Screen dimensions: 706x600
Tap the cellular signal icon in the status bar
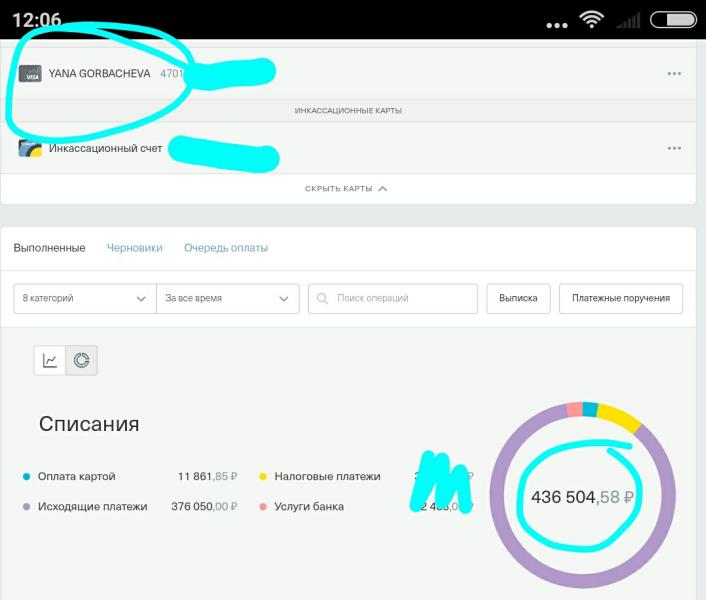(x=628, y=21)
